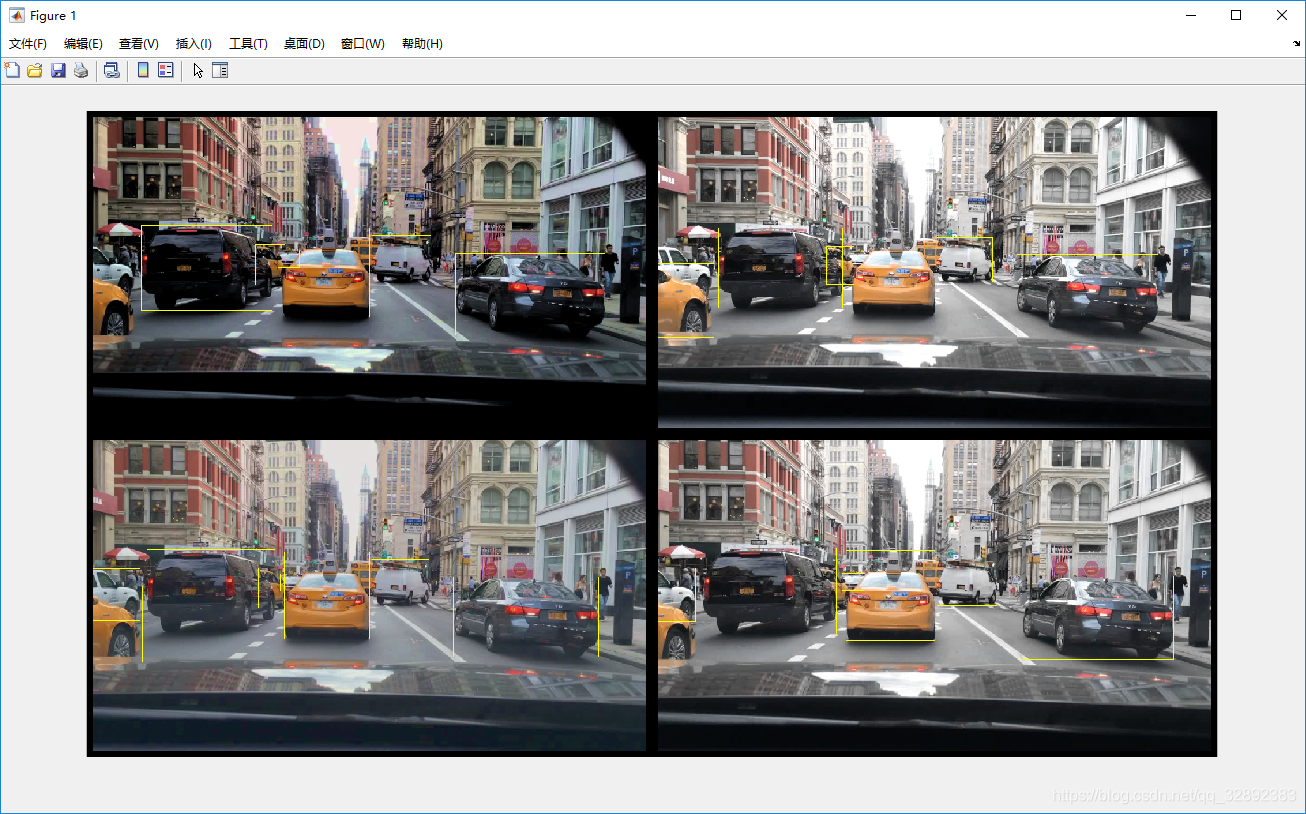Click the New Figure toolbar icon

coord(12,70)
